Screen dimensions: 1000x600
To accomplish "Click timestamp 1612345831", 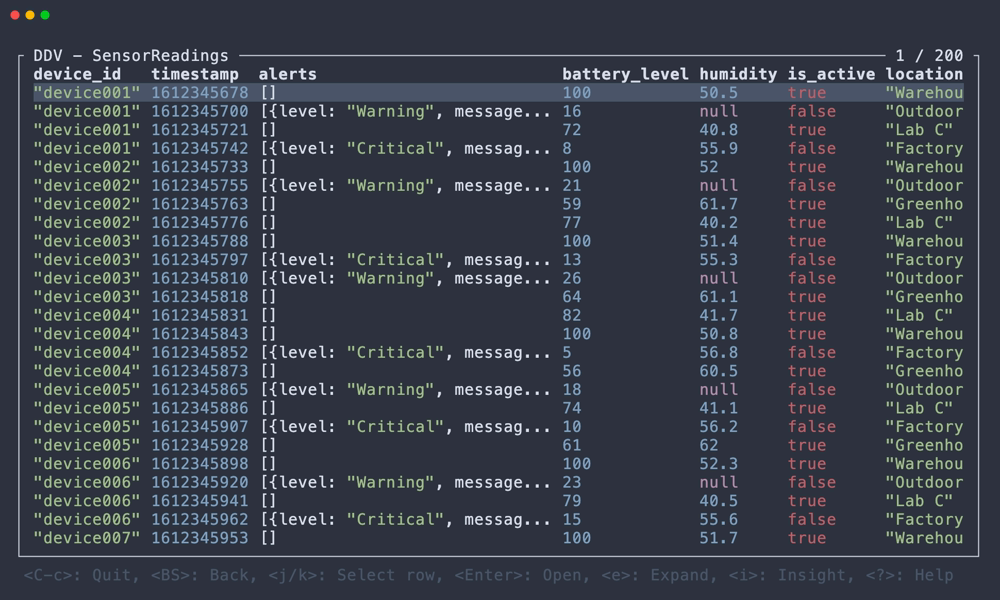I will pyautogui.click(x=200, y=315).
